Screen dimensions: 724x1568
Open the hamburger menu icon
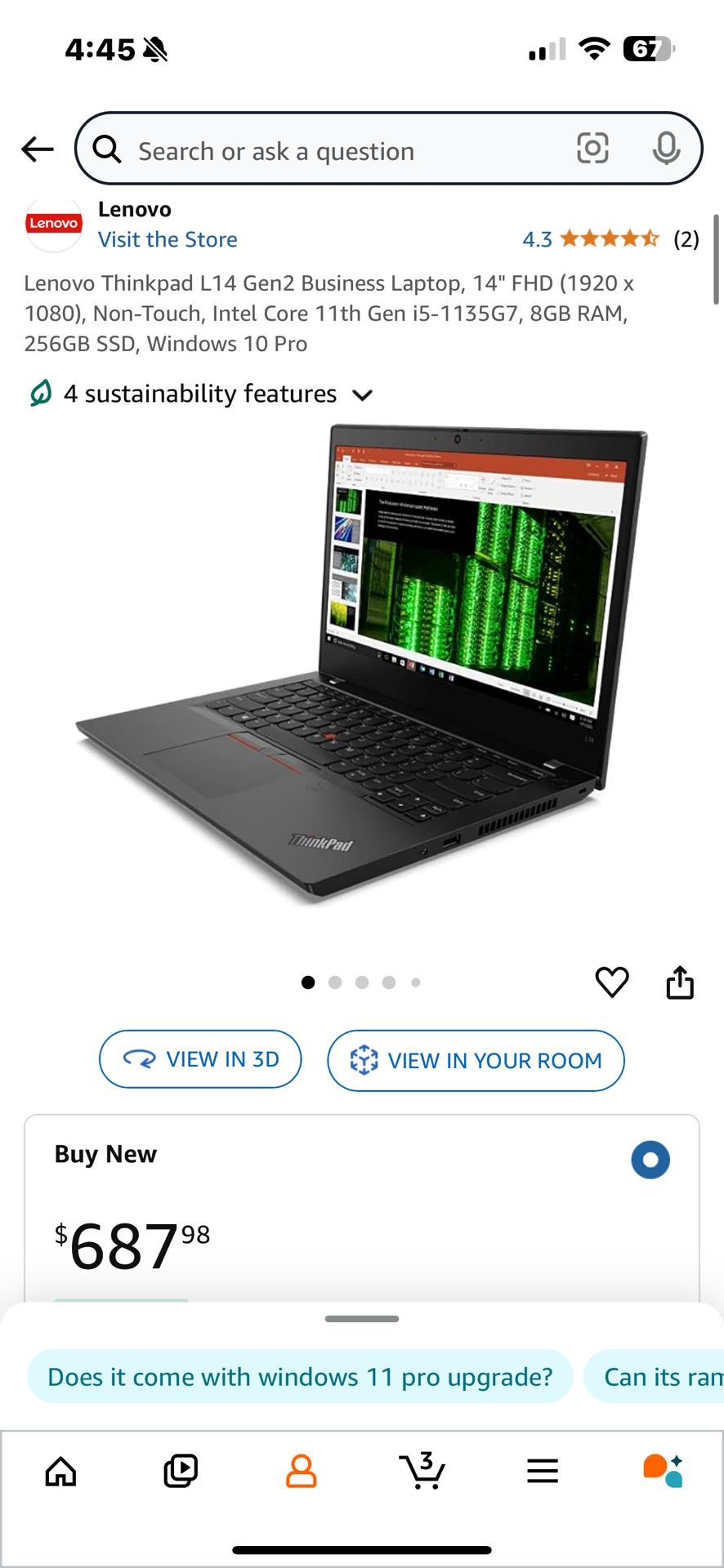[x=543, y=1472]
